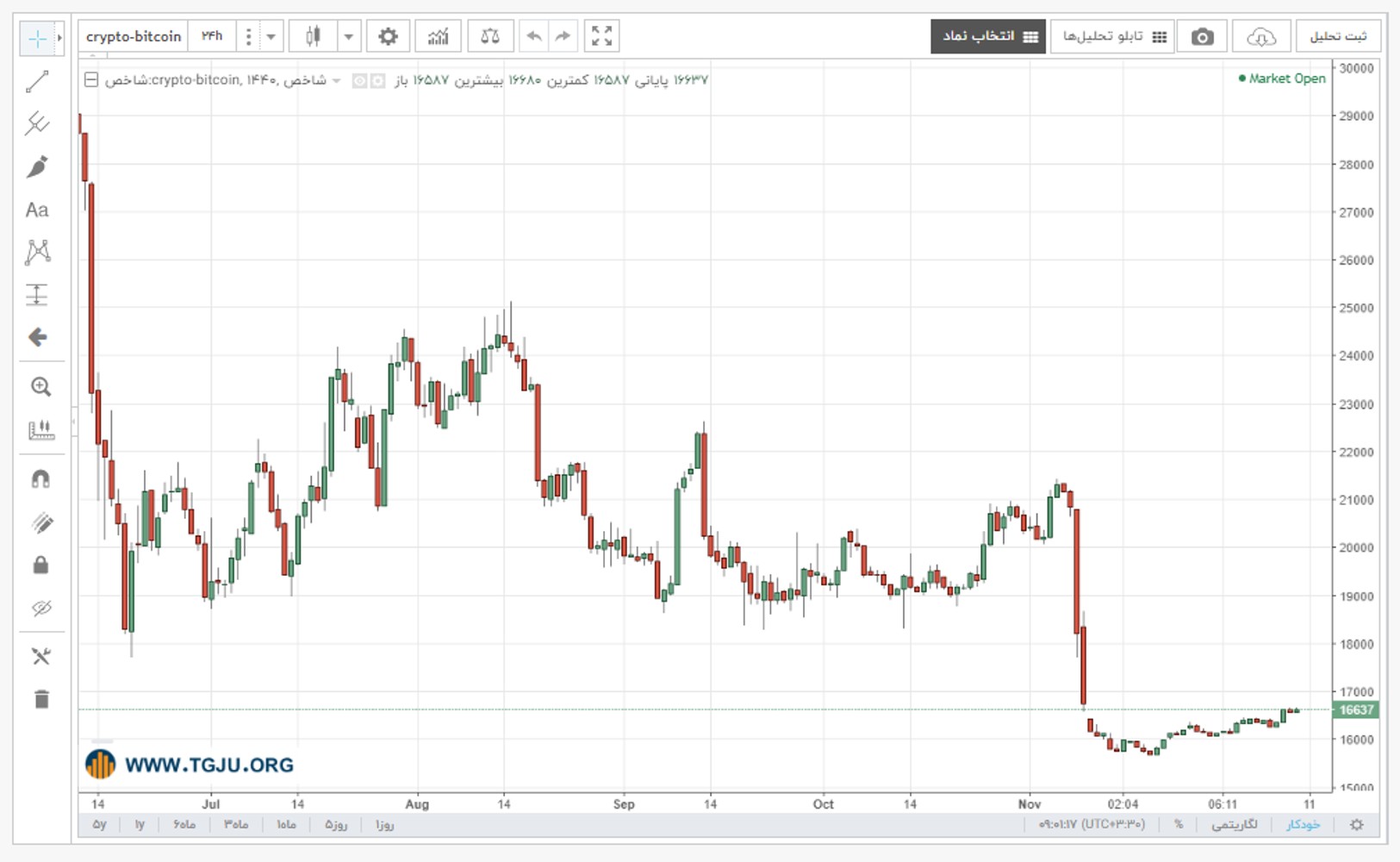
Task: Open the interval dropdown arrow
Action: pos(271,36)
